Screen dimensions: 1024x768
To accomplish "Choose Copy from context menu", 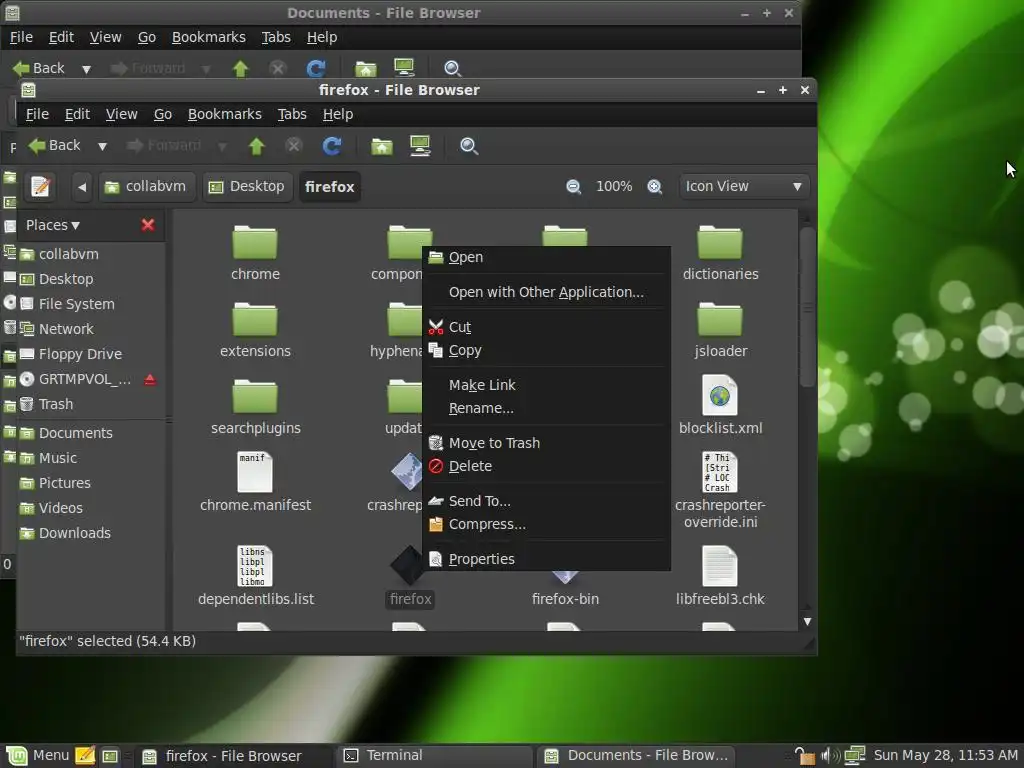I will pos(547,350).
